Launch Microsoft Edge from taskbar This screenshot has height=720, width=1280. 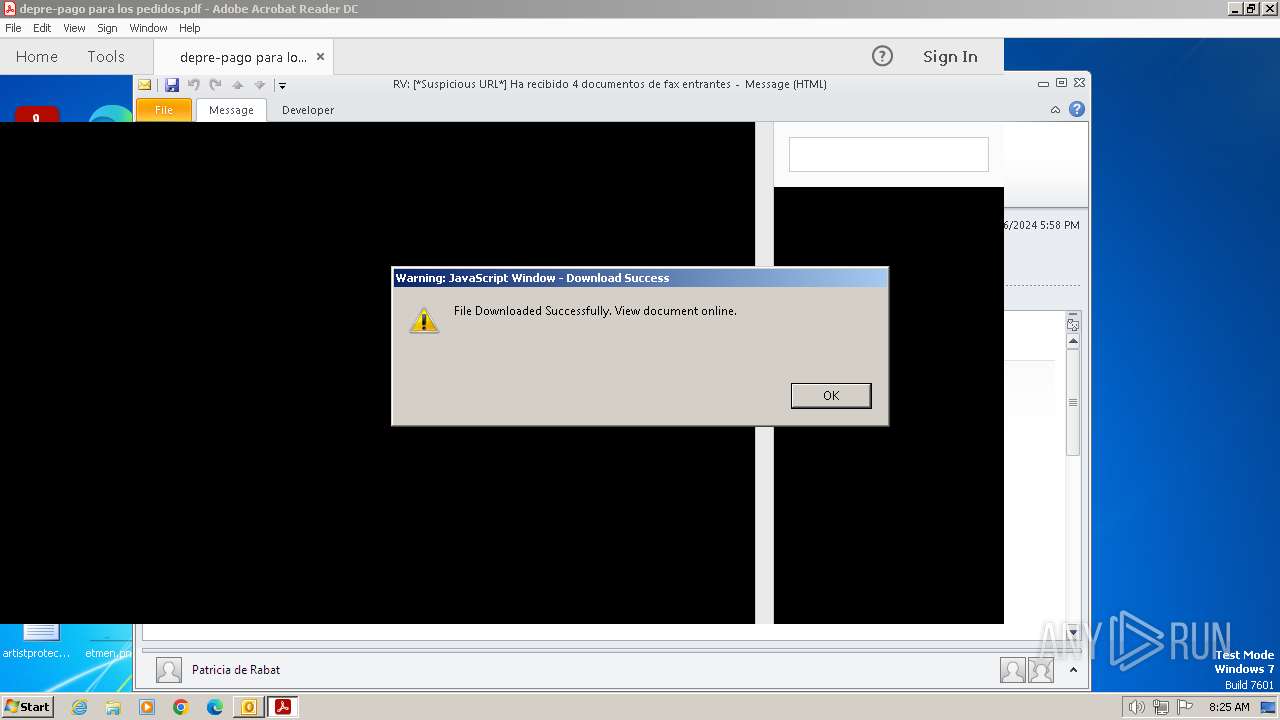(215, 707)
